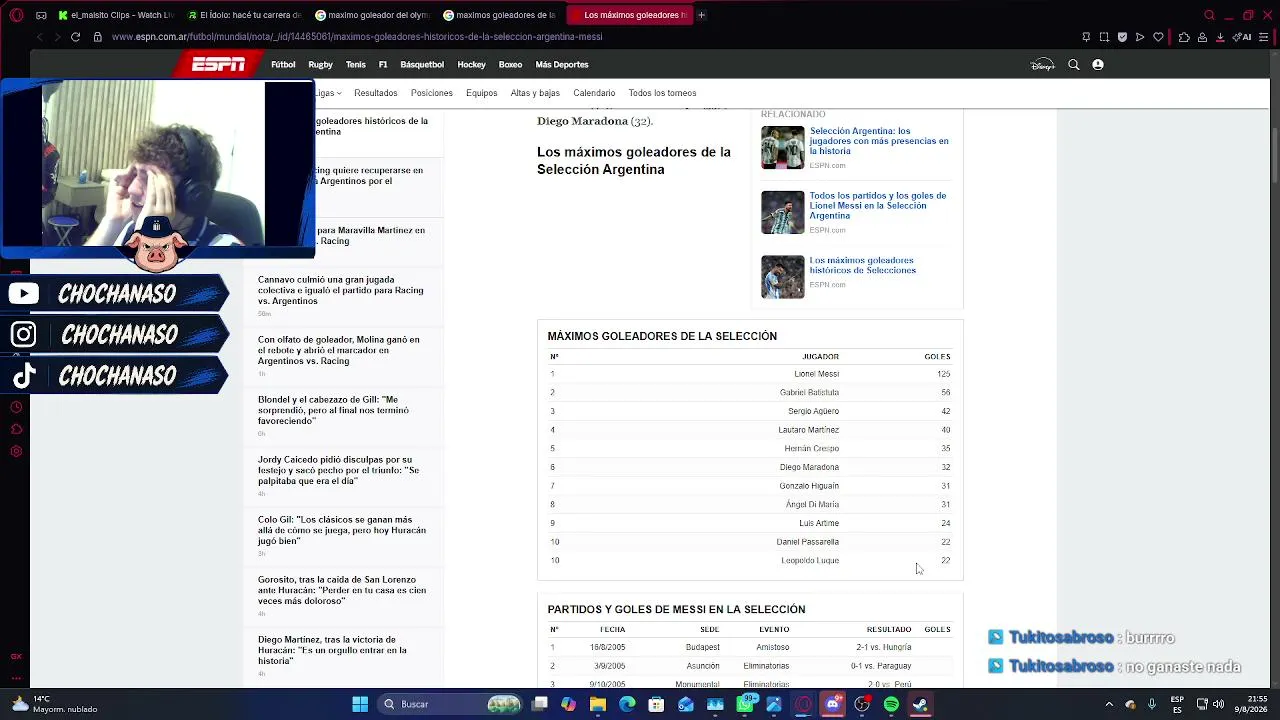The height and width of the screenshot is (720, 1280).
Task: Click the Disney+ logo in ESPN header
Action: 1043,65
